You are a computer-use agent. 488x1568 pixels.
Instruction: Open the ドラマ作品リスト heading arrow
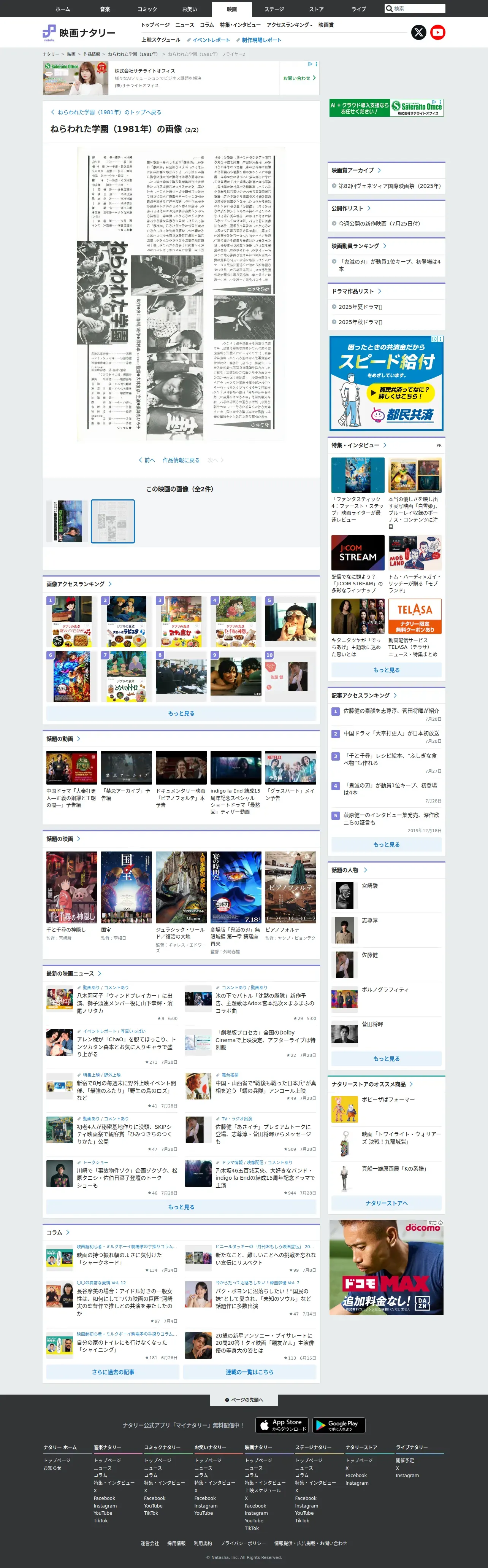point(379,292)
